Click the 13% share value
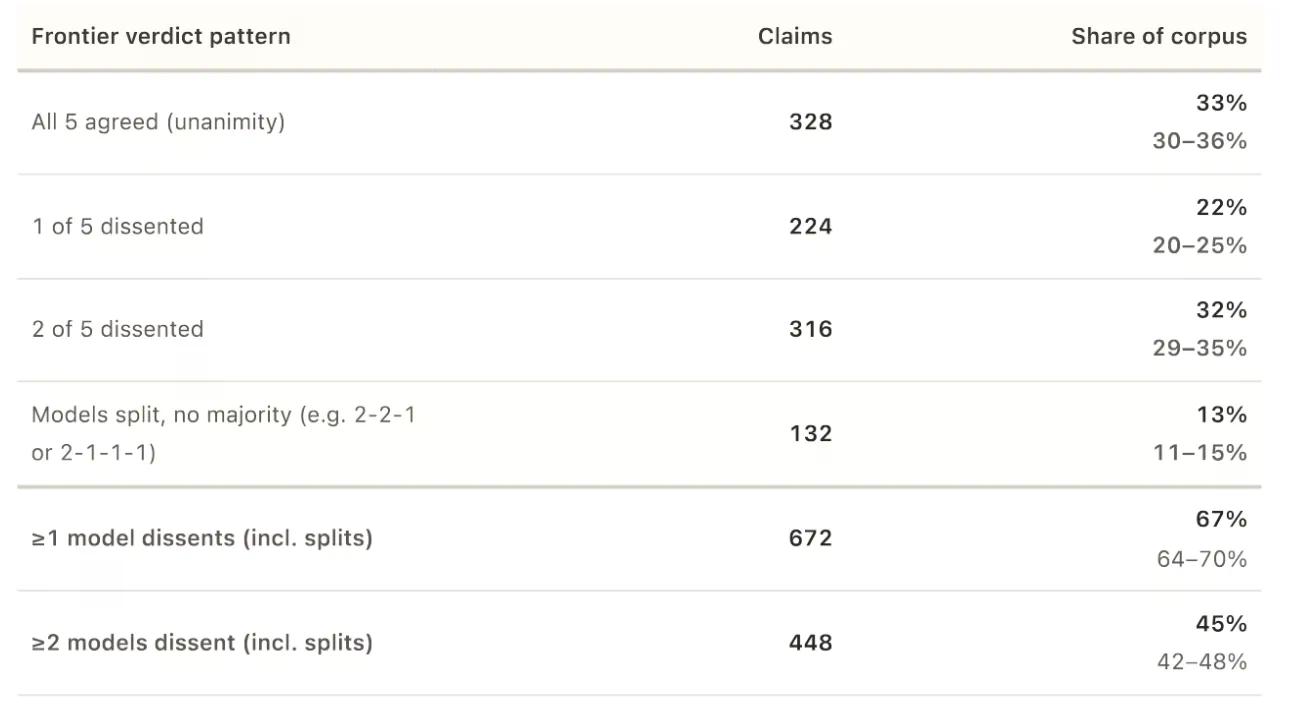 coord(1222,415)
